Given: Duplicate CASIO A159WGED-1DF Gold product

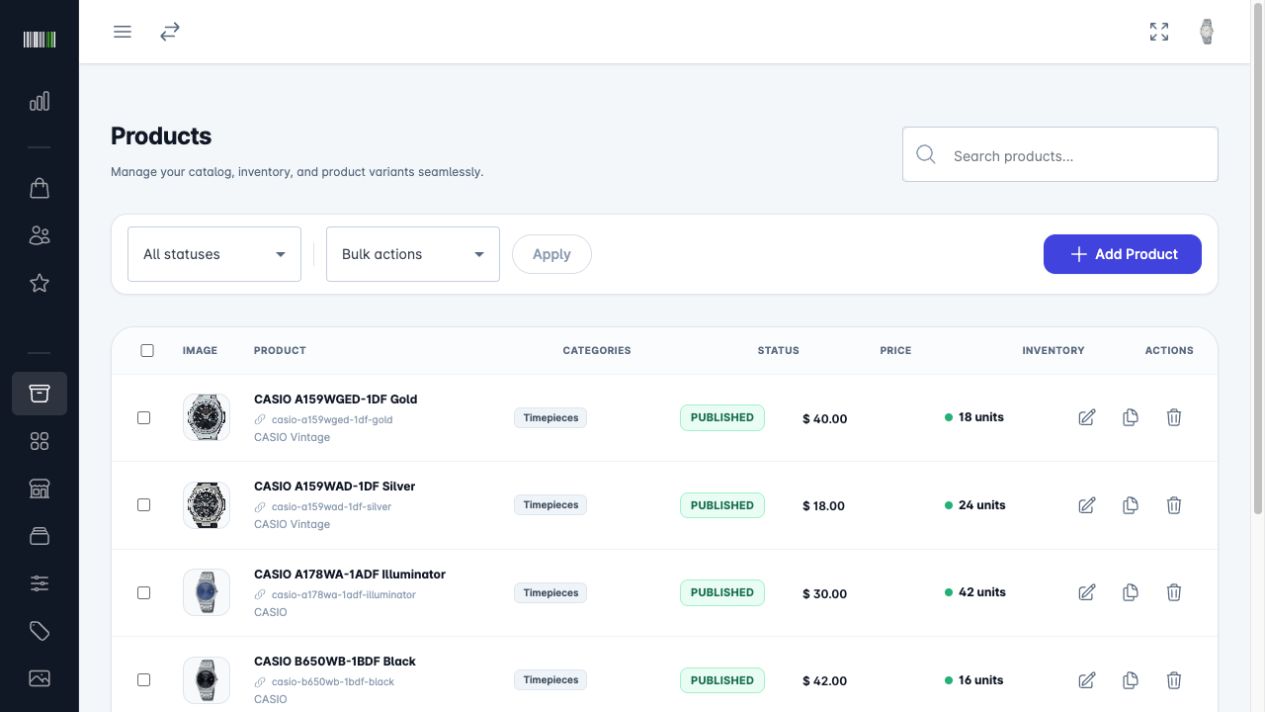Looking at the screenshot, I should tap(1130, 417).
